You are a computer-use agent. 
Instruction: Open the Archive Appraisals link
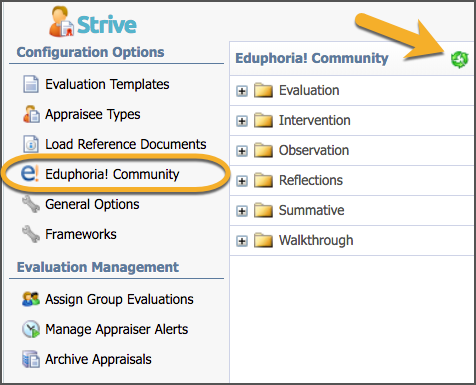point(98,359)
